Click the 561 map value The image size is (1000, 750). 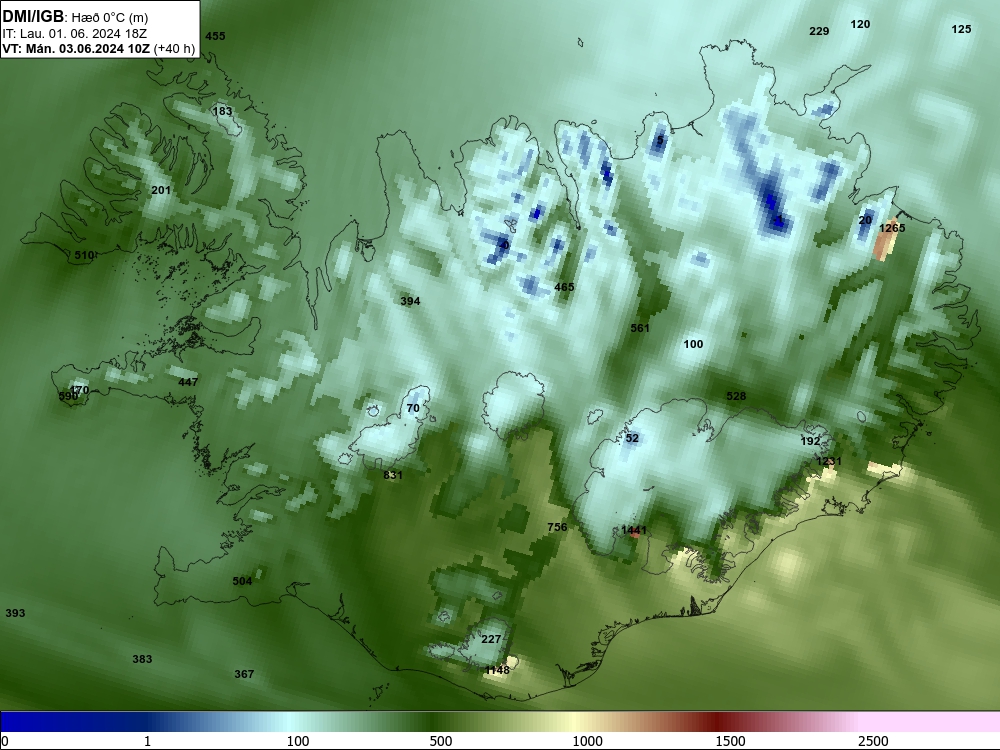(640, 328)
